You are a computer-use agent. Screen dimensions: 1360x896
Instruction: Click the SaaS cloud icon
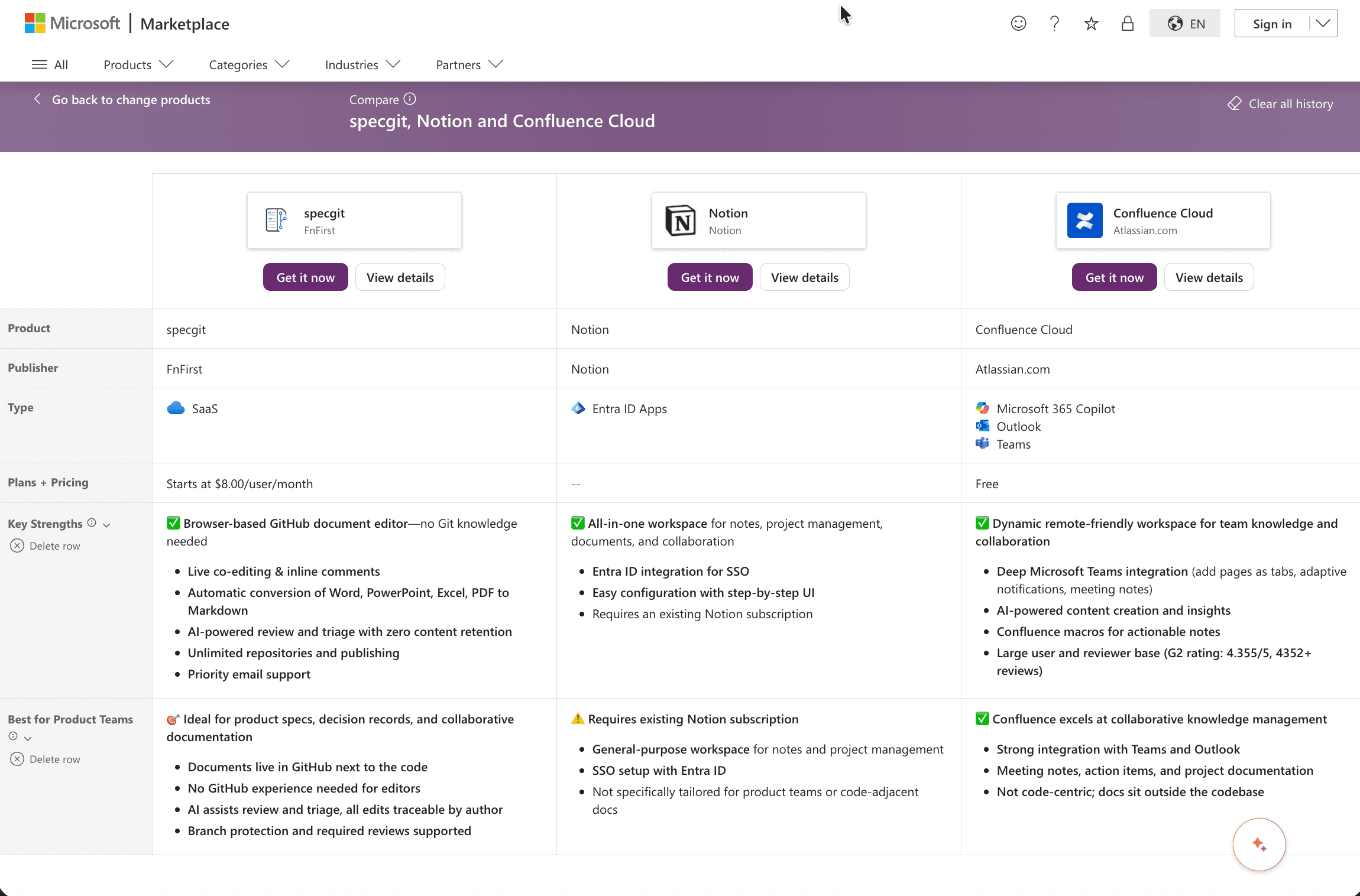click(176, 408)
